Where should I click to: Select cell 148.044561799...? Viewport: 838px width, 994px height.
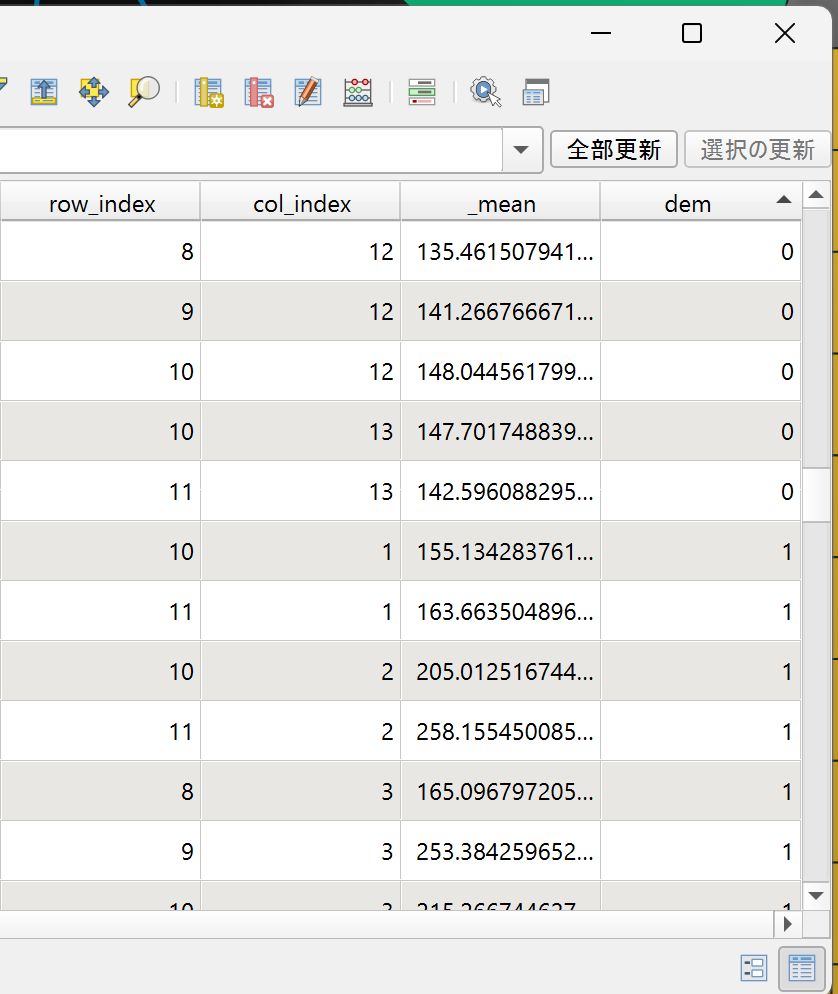point(501,371)
